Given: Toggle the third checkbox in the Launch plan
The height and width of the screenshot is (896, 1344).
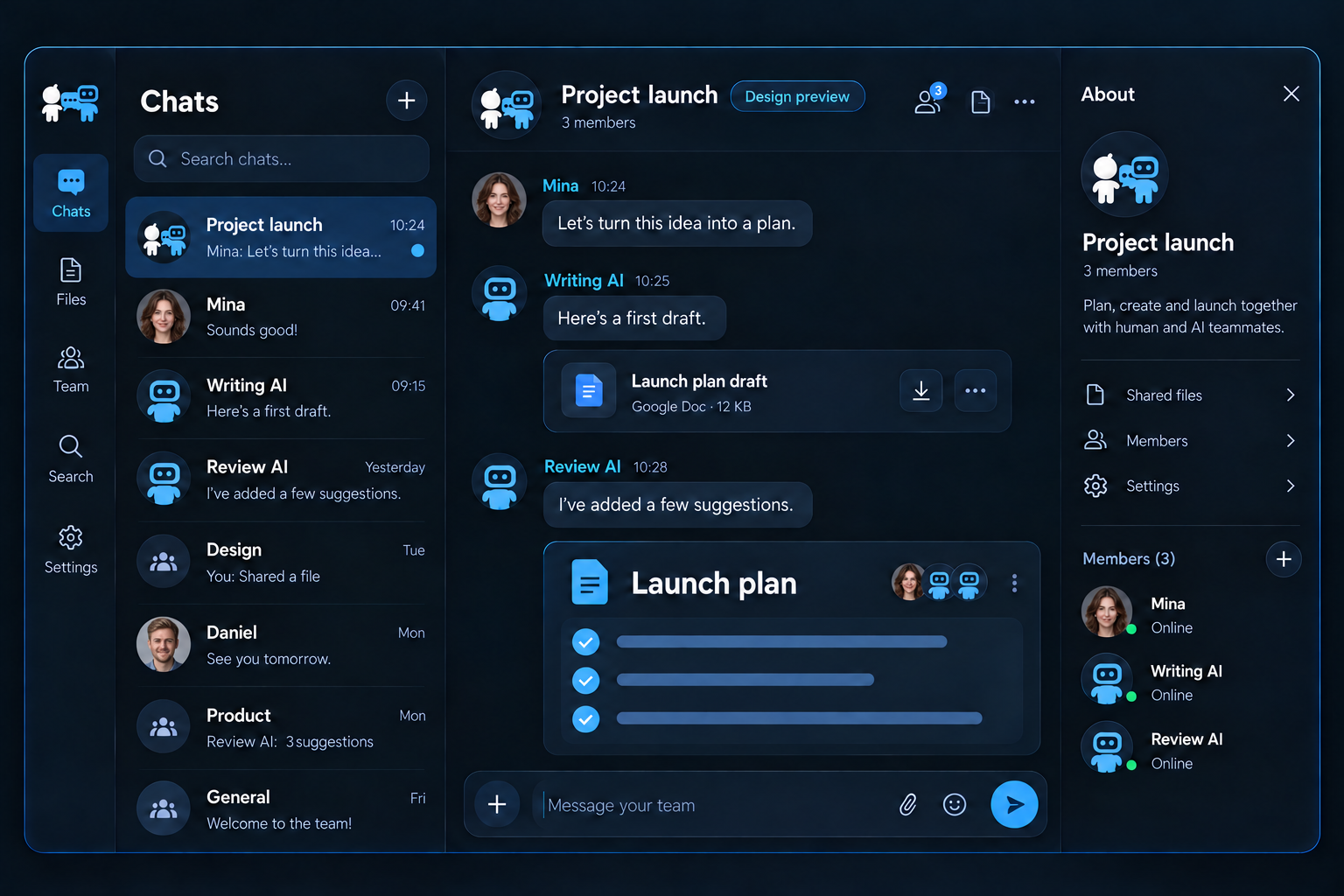Looking at the screenshot, I should (x=585, y=719).
